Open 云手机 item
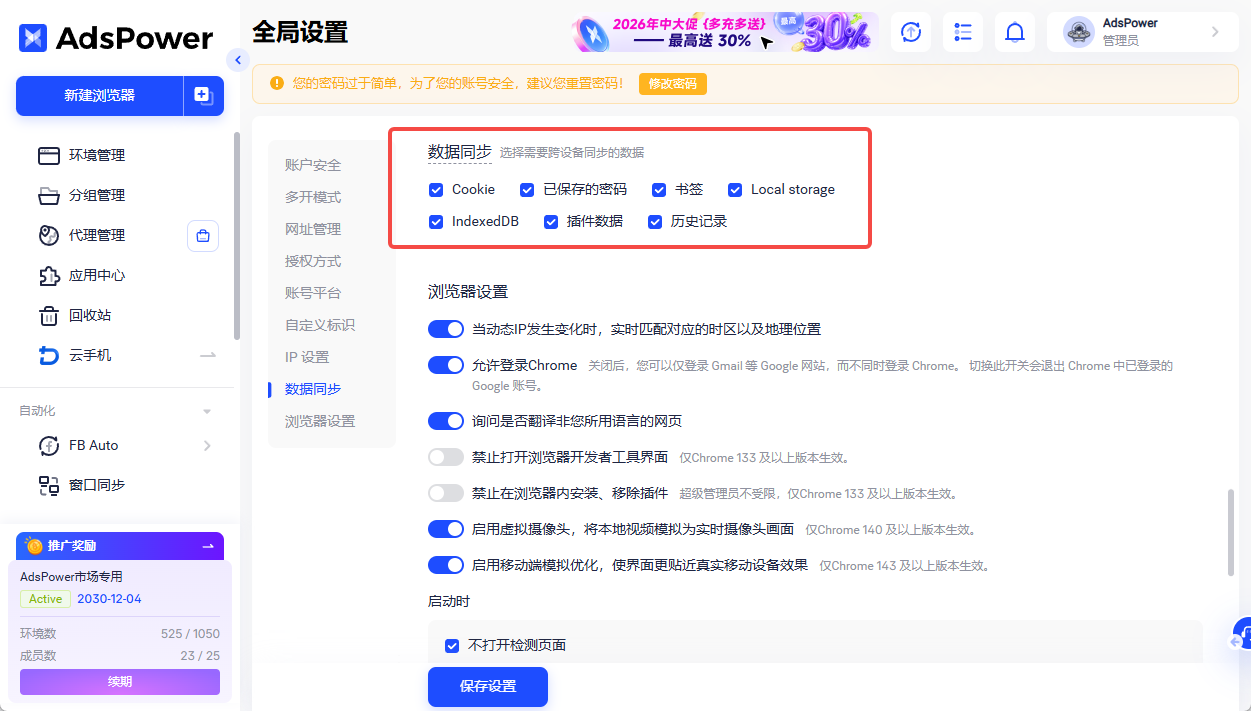The image size is (1251, 711). 90,355
